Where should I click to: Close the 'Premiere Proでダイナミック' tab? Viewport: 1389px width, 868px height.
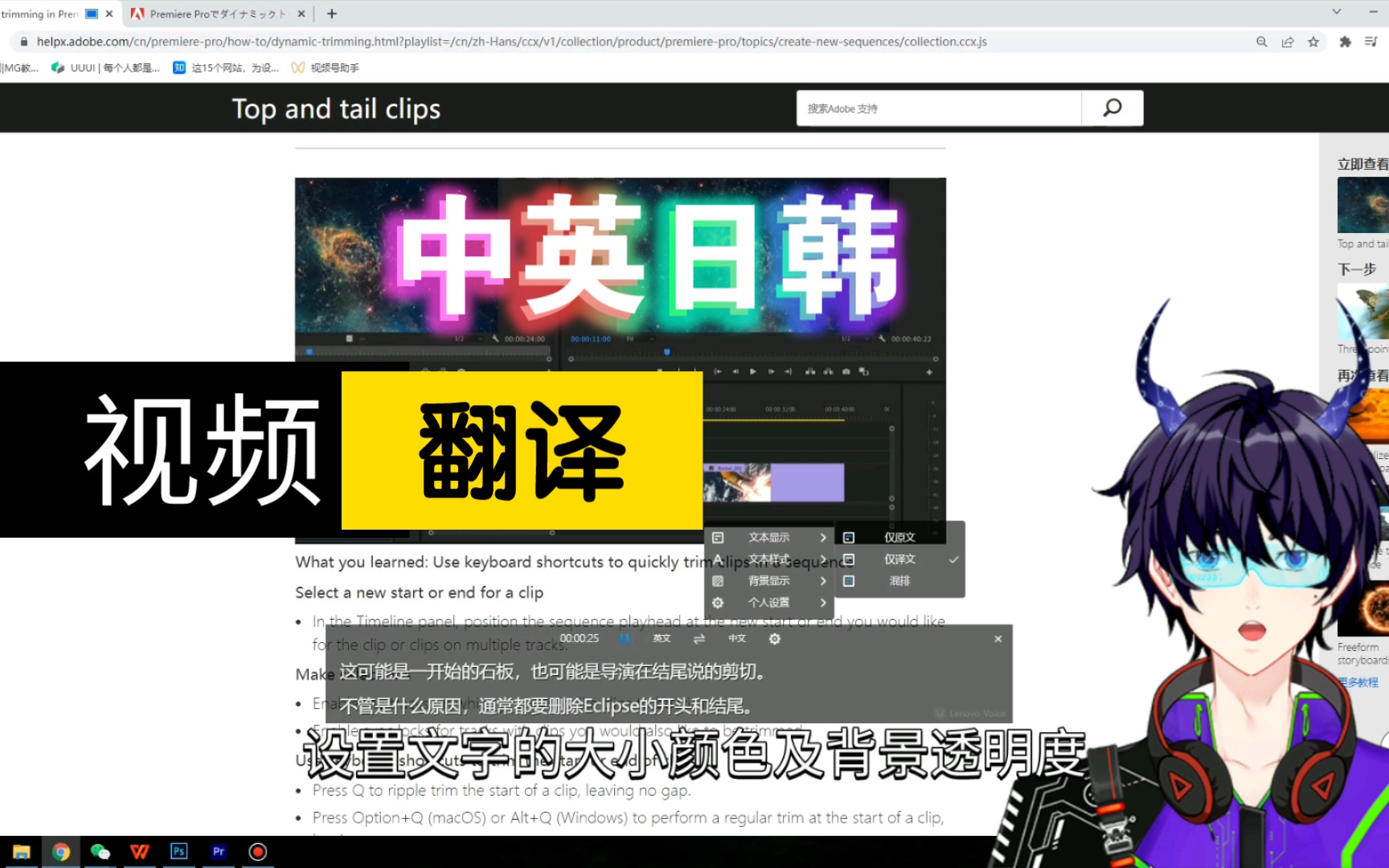pyautogui.click(x=301, y=14)
